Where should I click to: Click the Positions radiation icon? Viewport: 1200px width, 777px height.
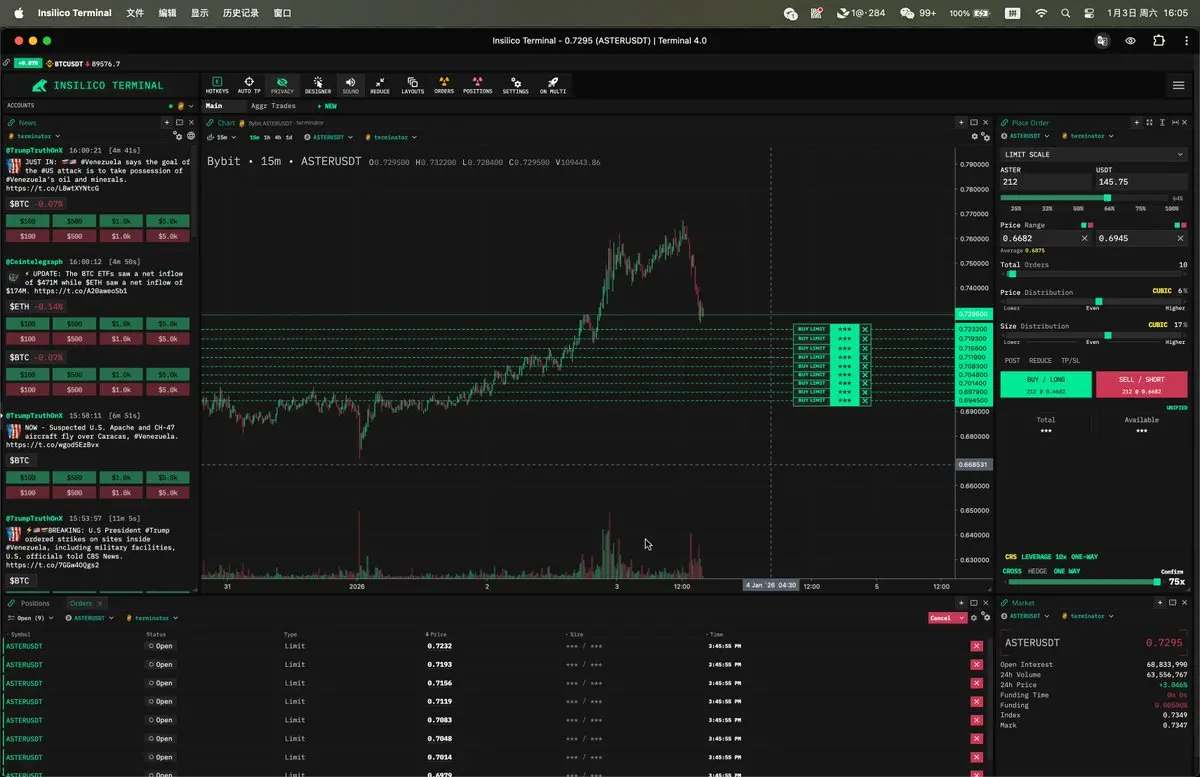coord(477,85)
